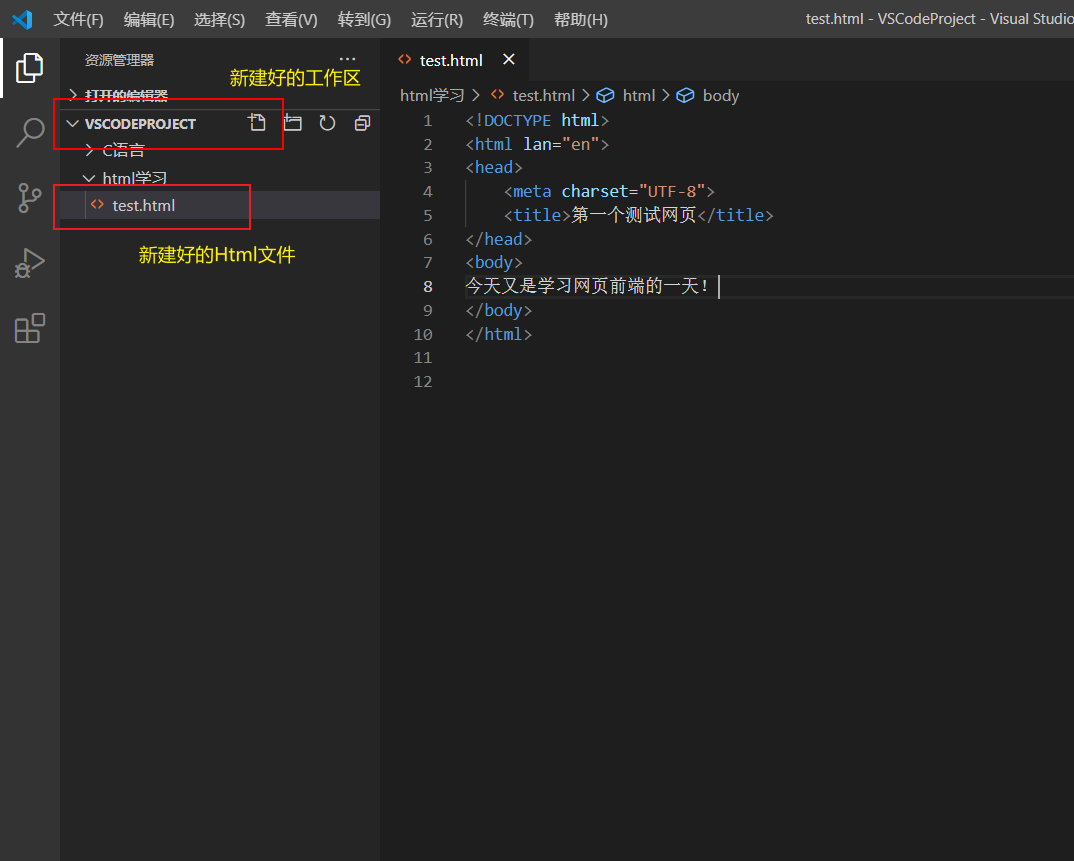1074x861 pixels.
Task: Open the 文件(F) menu
Action: click(x=78, y=19)
